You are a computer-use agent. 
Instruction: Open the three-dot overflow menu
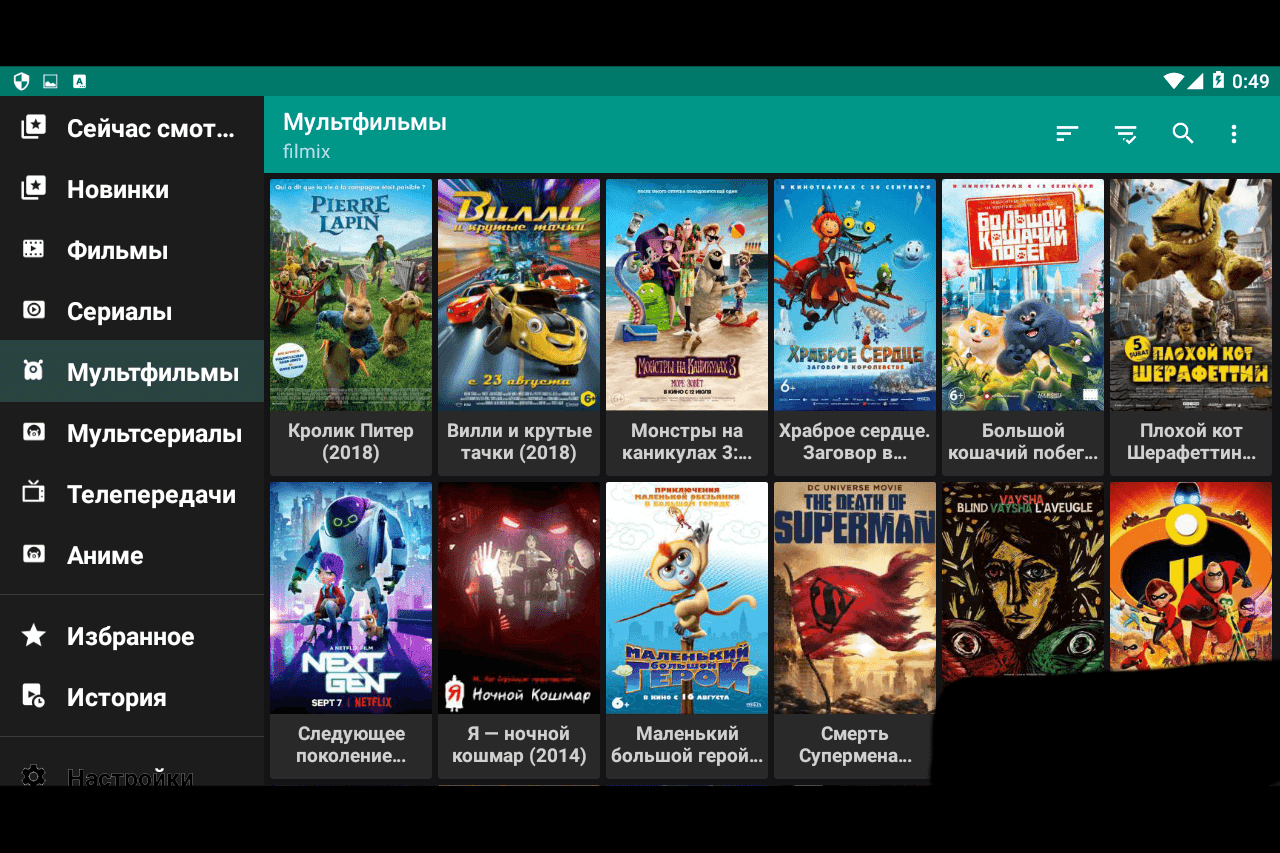click(1234, 134)
